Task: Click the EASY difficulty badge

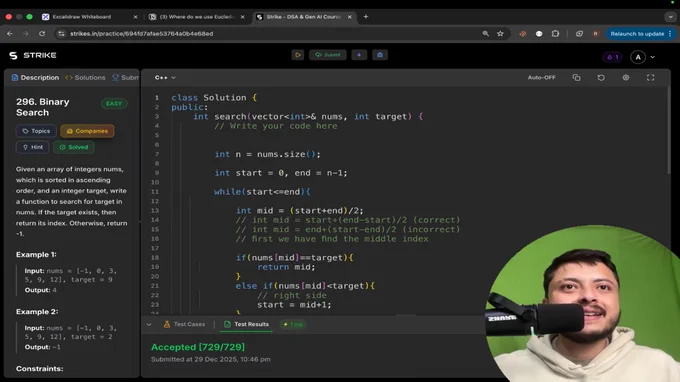Action: (114, 104)
